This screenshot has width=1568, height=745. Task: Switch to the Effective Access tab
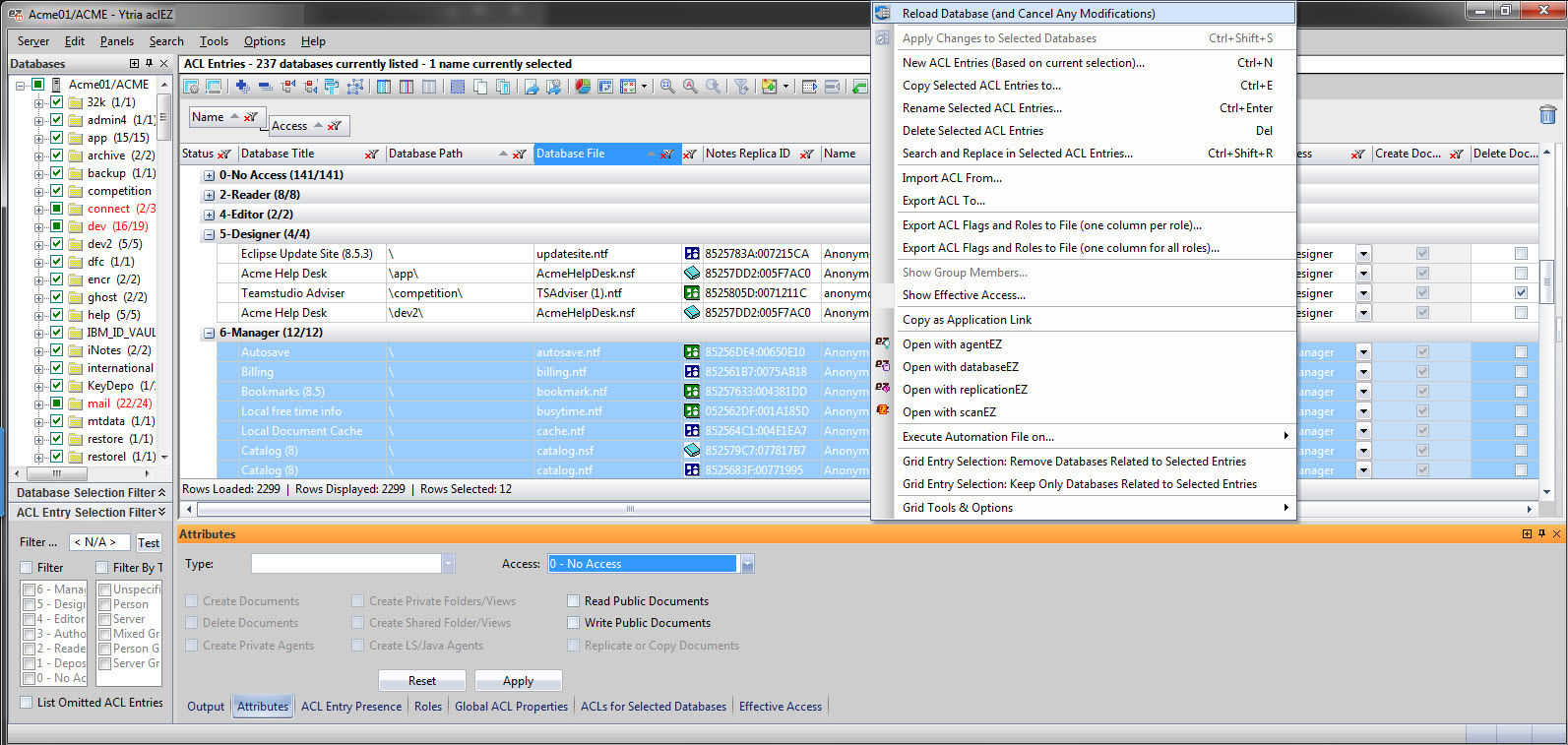pos(780,707)
